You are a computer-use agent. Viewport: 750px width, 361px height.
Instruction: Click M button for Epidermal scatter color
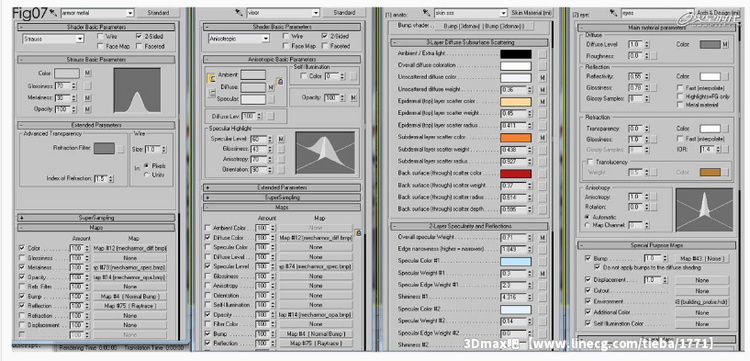click(x=542, y=101)
